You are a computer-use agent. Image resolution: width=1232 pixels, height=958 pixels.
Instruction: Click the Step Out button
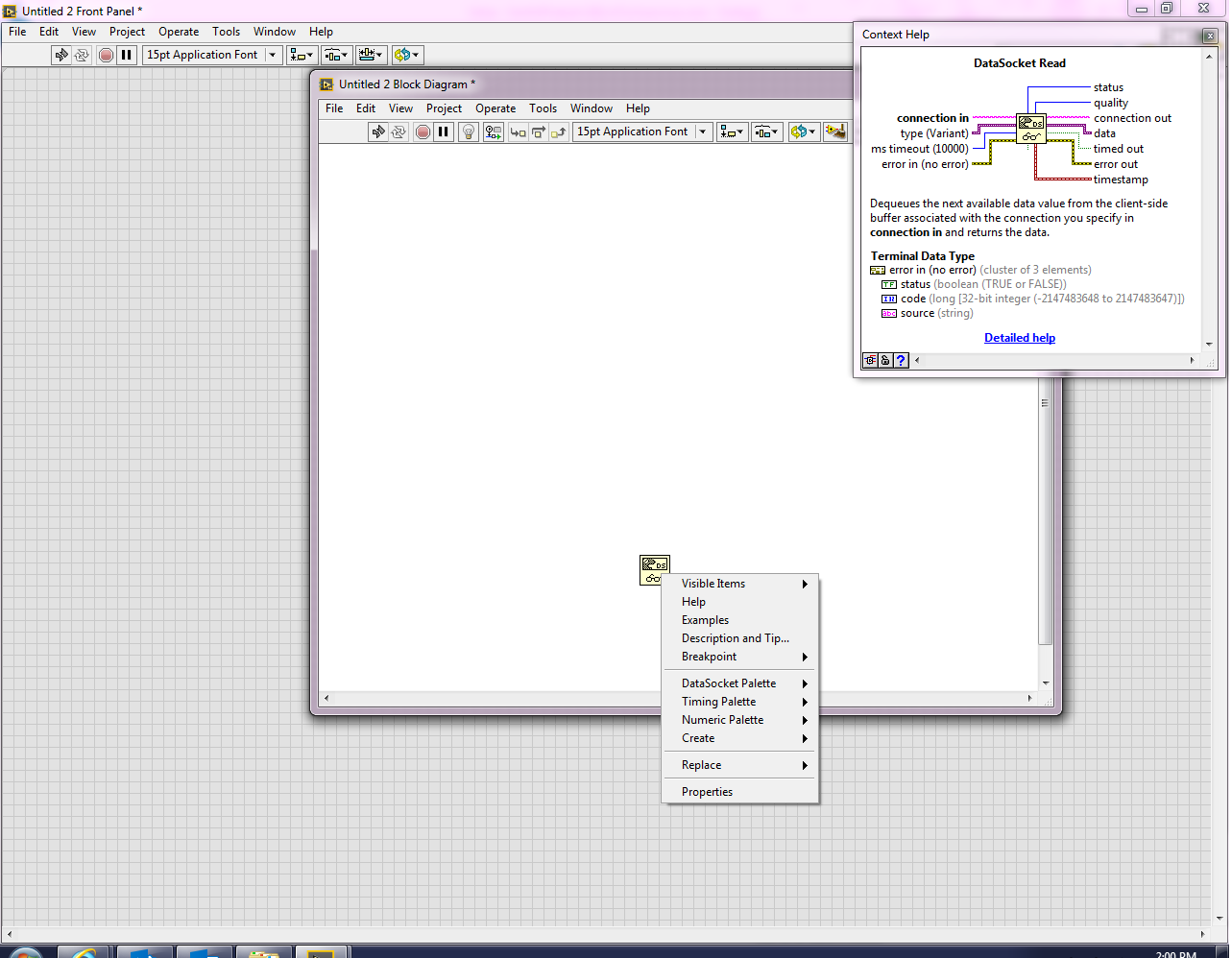pyautogui.click(x=559, y=132)
